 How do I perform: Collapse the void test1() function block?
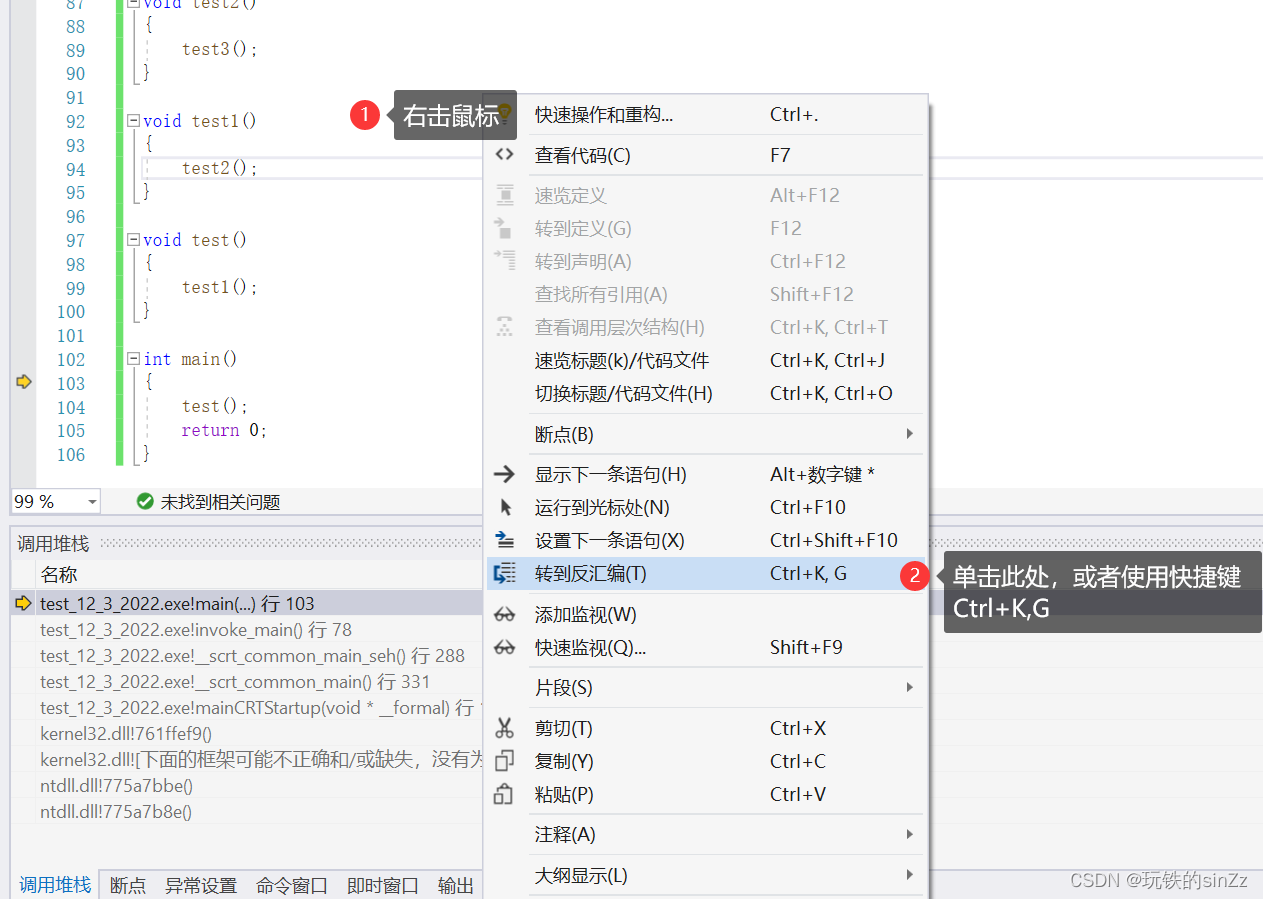click(x=134, y=120)
